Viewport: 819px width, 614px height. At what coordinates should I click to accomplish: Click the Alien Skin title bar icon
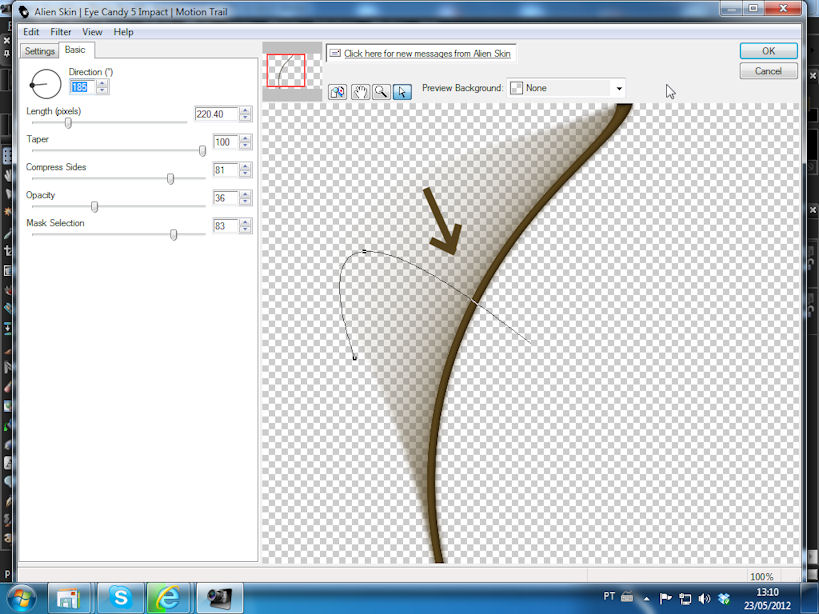click(24, 11)
